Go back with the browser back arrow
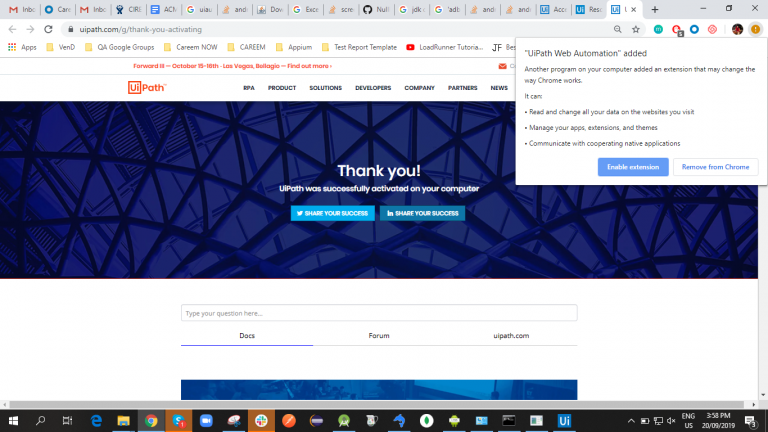768x432 pixels. 12,29
